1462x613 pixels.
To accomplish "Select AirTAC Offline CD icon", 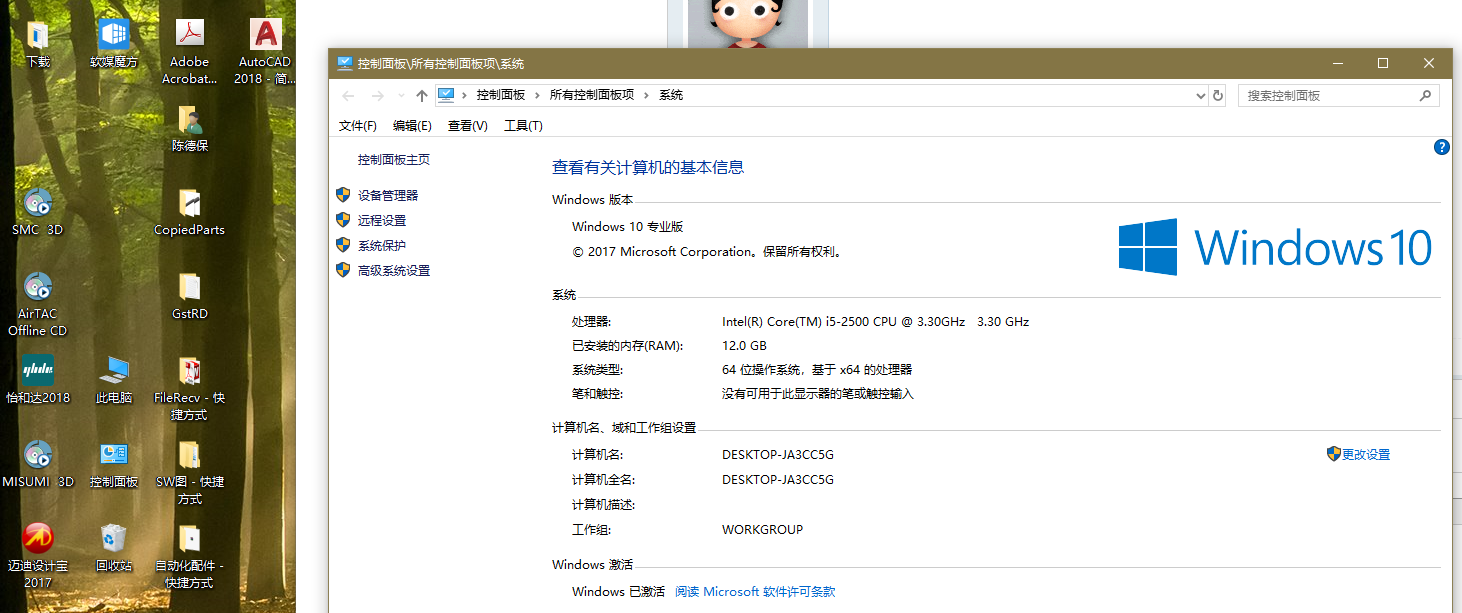I will (x=38, y=288).
